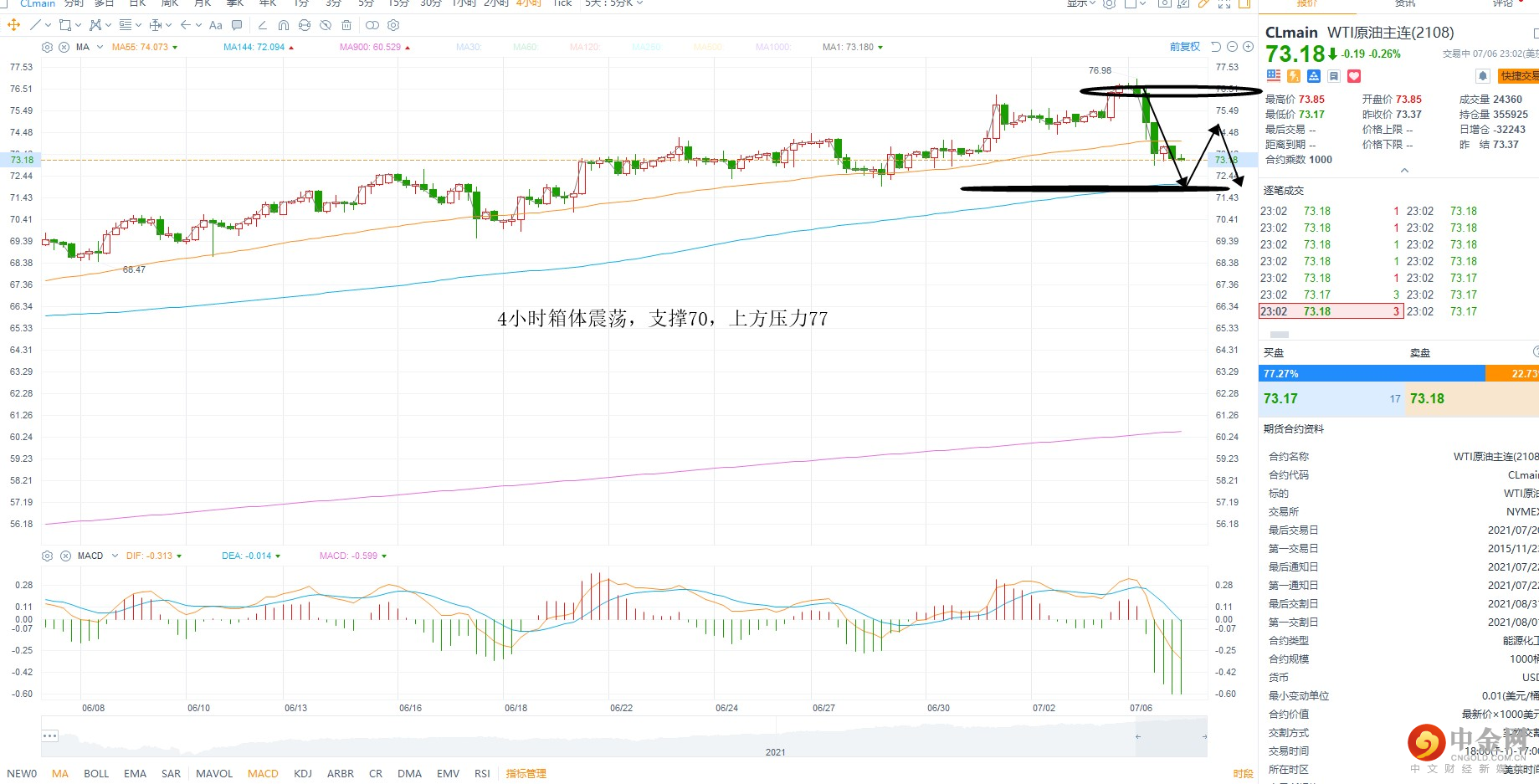Click the US flag market icon
This screenshot has height=784, width=1539.
[1274, 76]
